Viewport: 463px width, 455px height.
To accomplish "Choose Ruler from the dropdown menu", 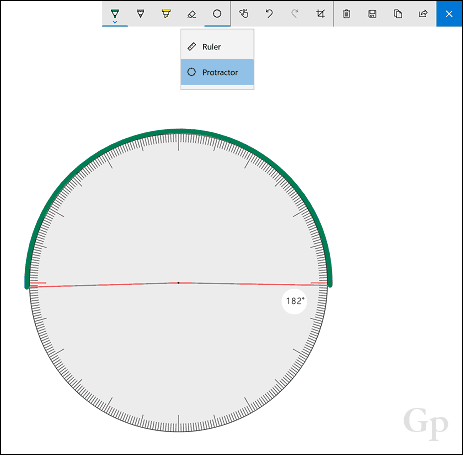I will (217, 47).
